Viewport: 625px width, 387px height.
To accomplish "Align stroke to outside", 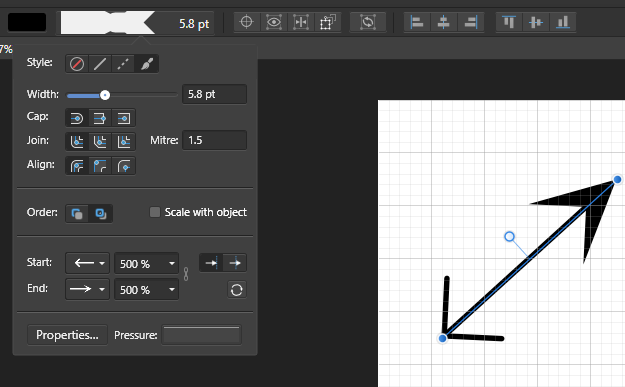I will point(124,166).
